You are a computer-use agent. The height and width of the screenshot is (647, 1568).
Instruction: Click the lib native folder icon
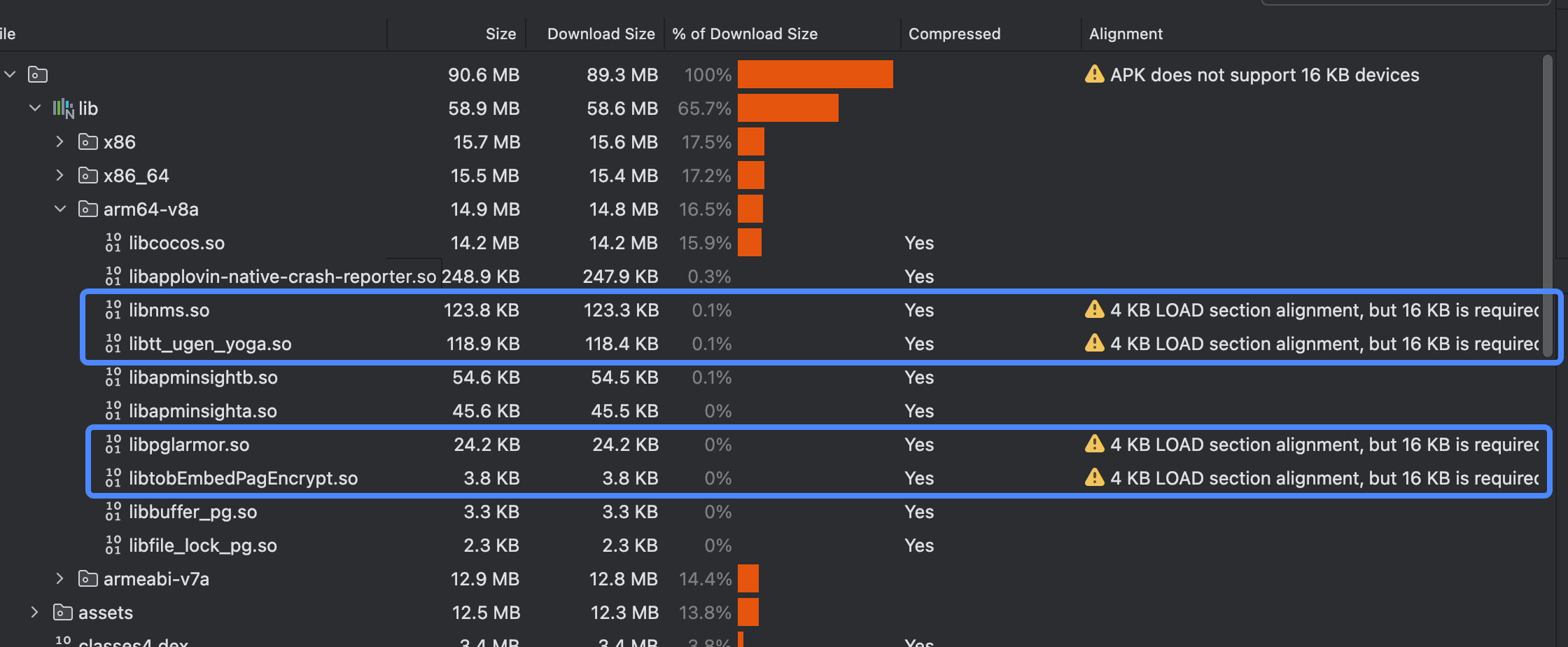tap(63, 109)
